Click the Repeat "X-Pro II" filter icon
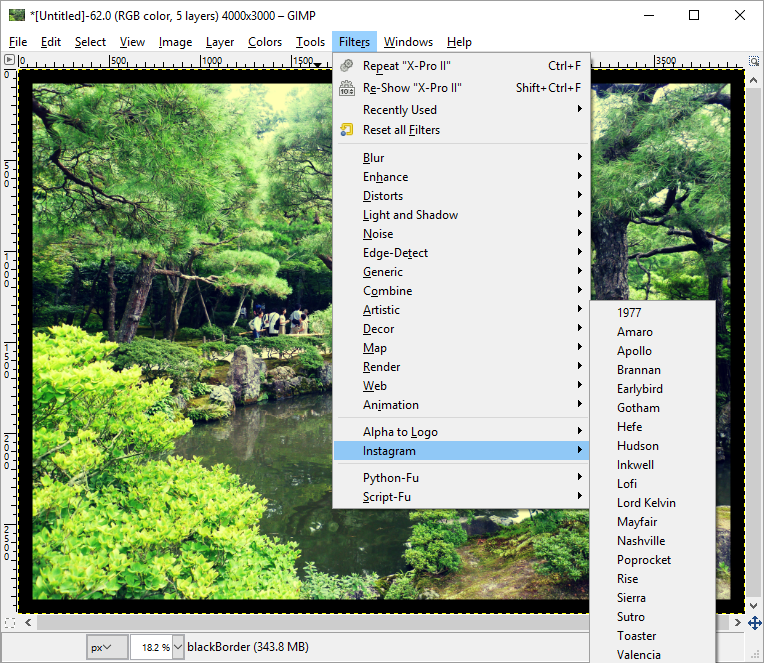The image size is (764, 663). [347, 66]
